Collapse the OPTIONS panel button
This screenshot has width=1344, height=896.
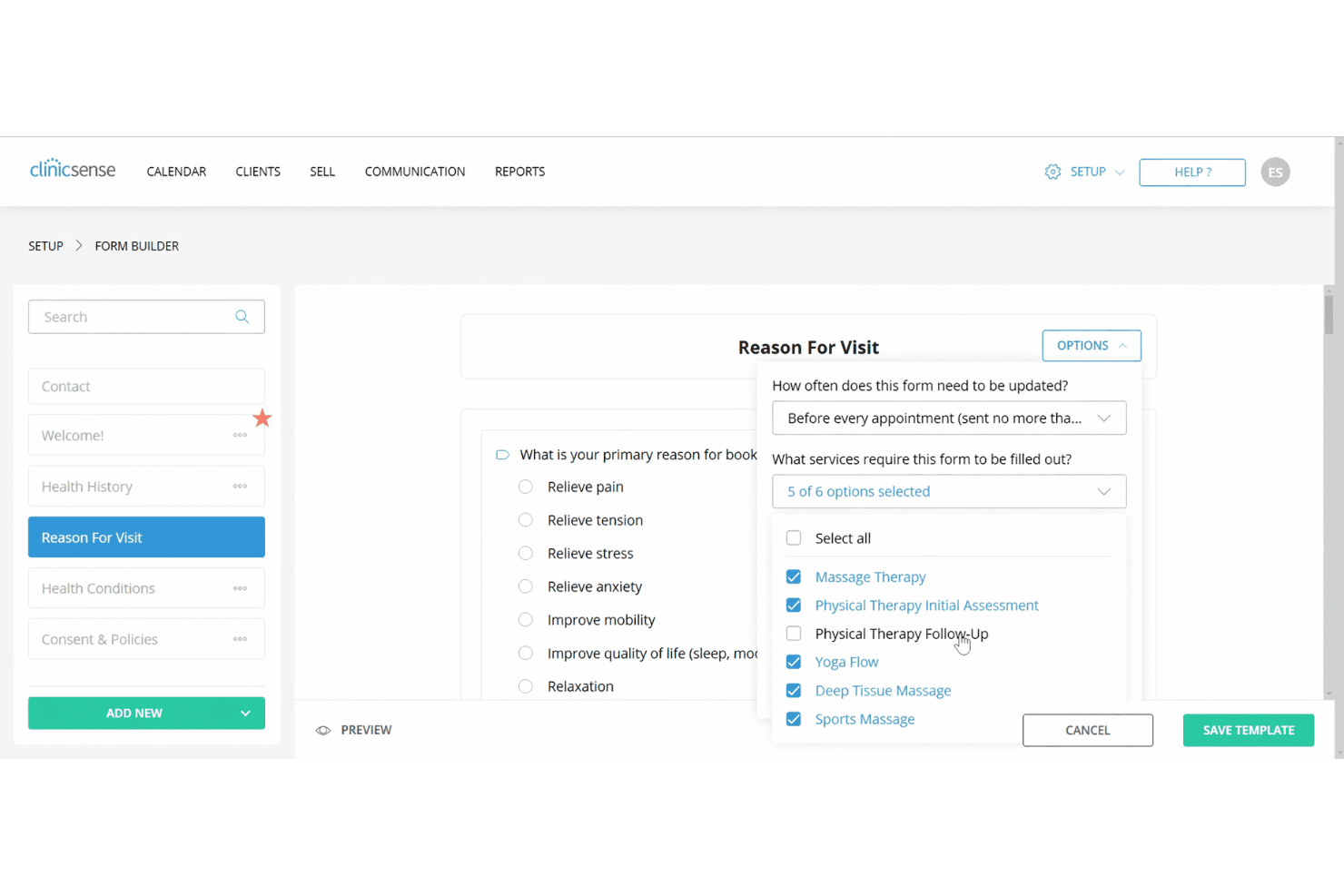coord(1092,346)
